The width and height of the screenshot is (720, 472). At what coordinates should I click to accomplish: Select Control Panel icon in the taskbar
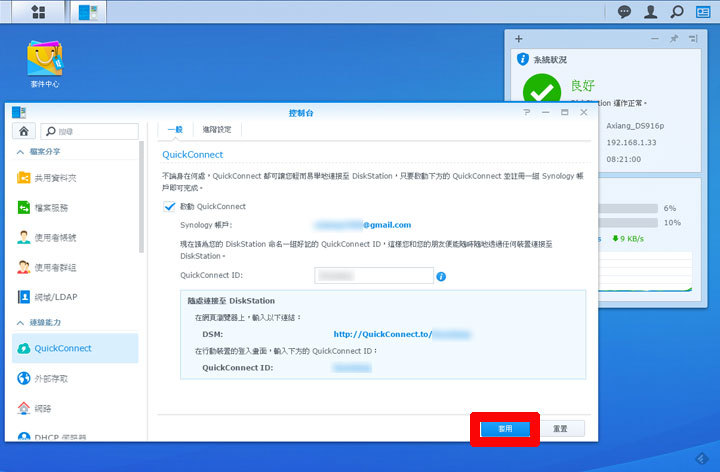[x=88, y=12]
